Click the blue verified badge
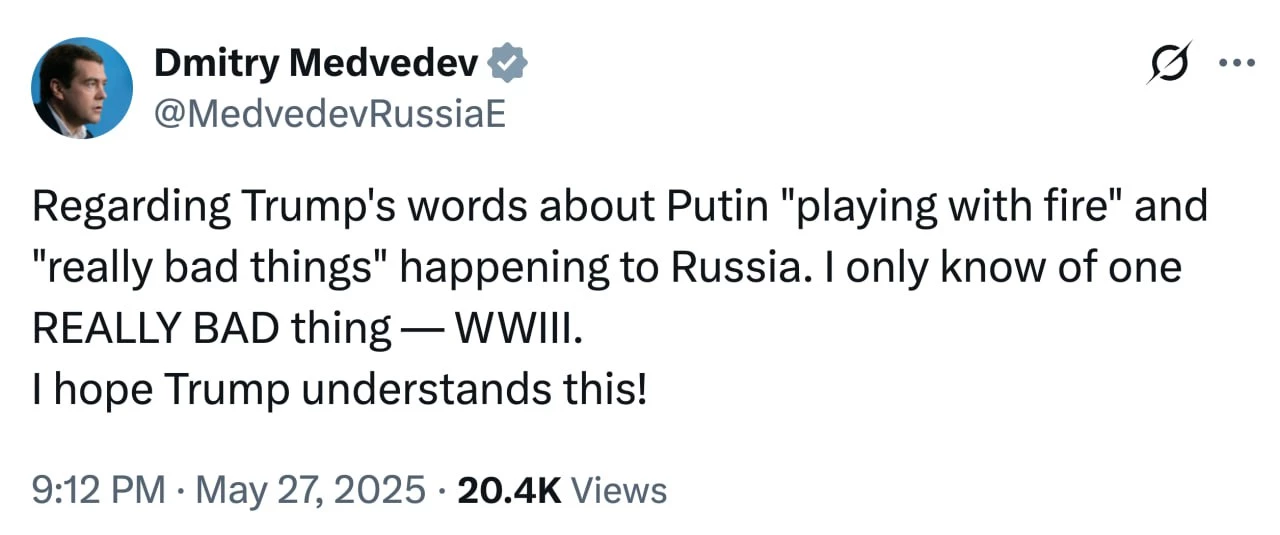Viewport: 1280px width, 535px height. click(x=509, y=65)
